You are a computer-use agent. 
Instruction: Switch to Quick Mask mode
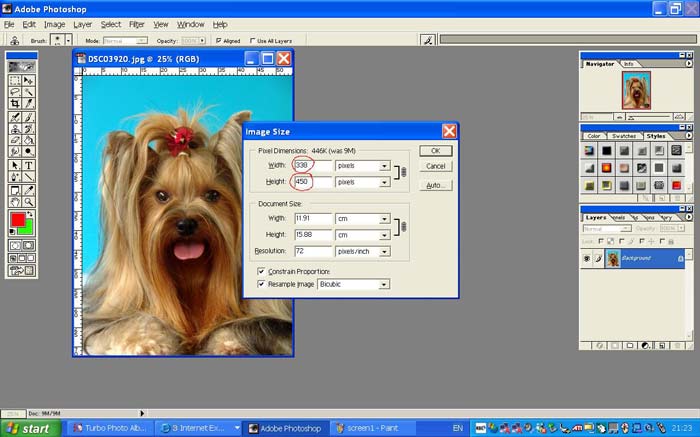tap(29, 246)
